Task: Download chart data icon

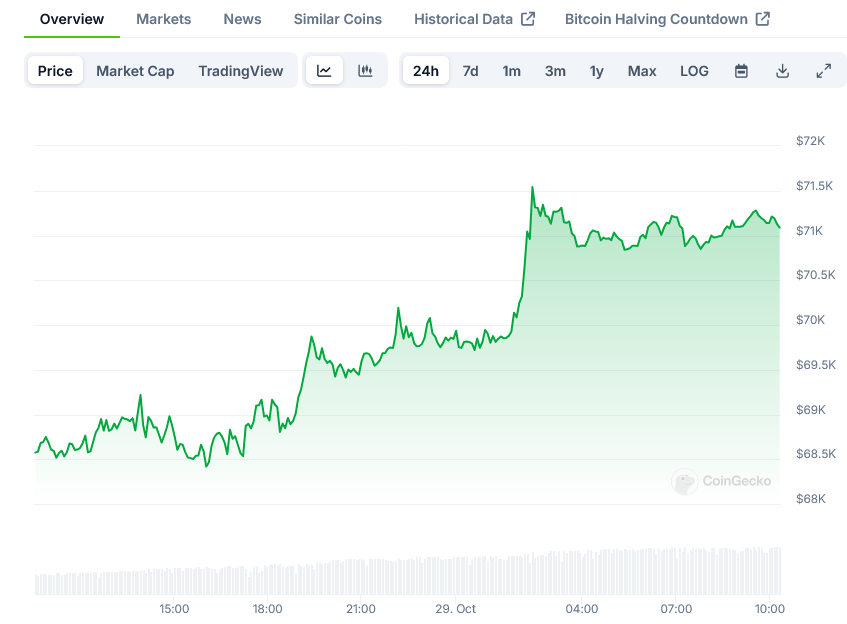Action: [x=782, y=71]
